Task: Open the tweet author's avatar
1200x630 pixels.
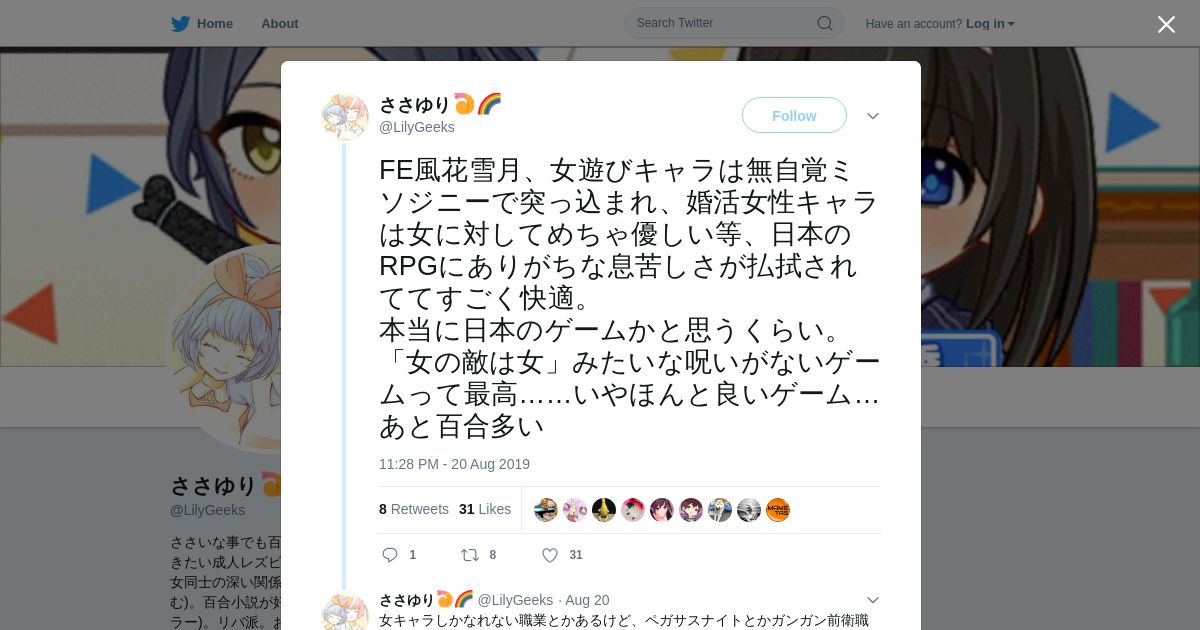Action: pos(345,117)
